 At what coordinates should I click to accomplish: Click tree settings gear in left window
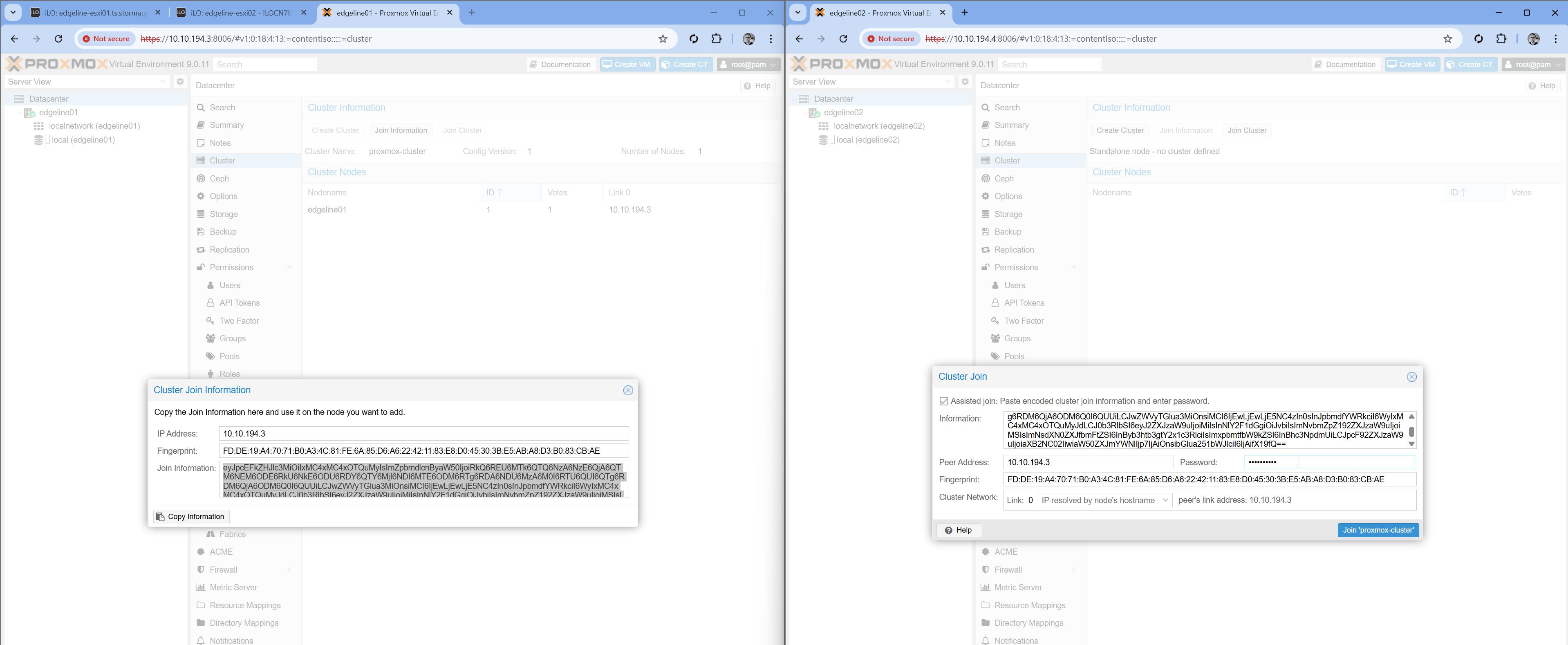click(180, 81)
